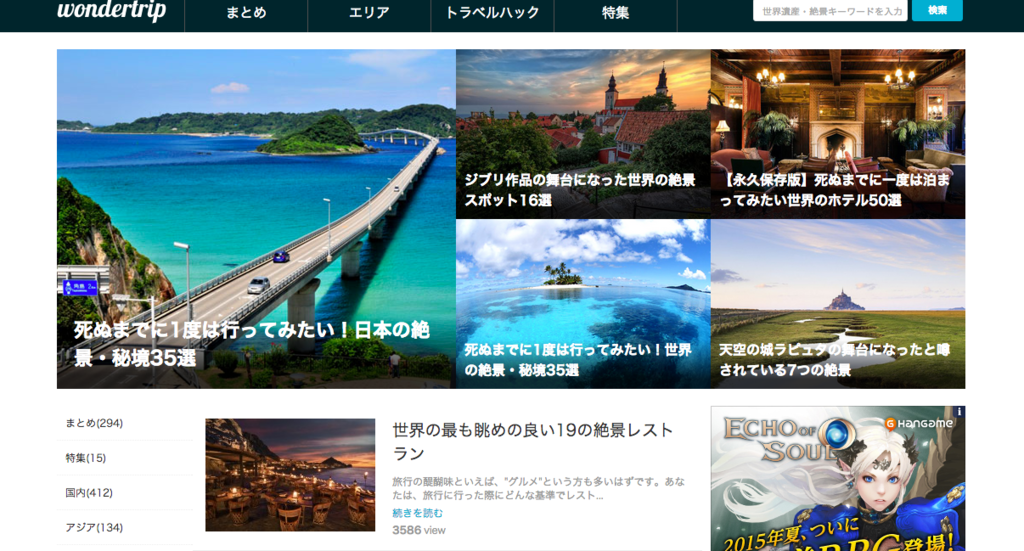This screenshot has width=1024, height=551.
Task: Open the まとめ menu item
Action: click(x=246, y=12)
